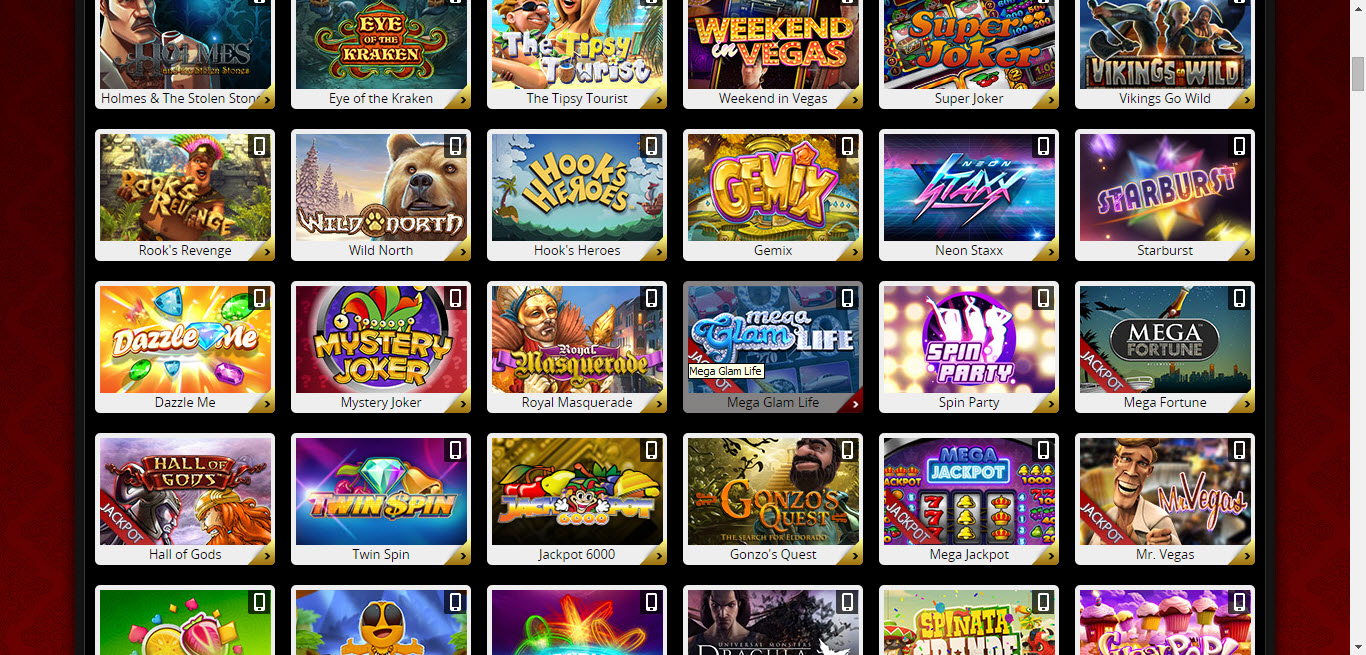Click the Rook's Revenge title link
This screenshot has height=655, width=1366.
185,250
